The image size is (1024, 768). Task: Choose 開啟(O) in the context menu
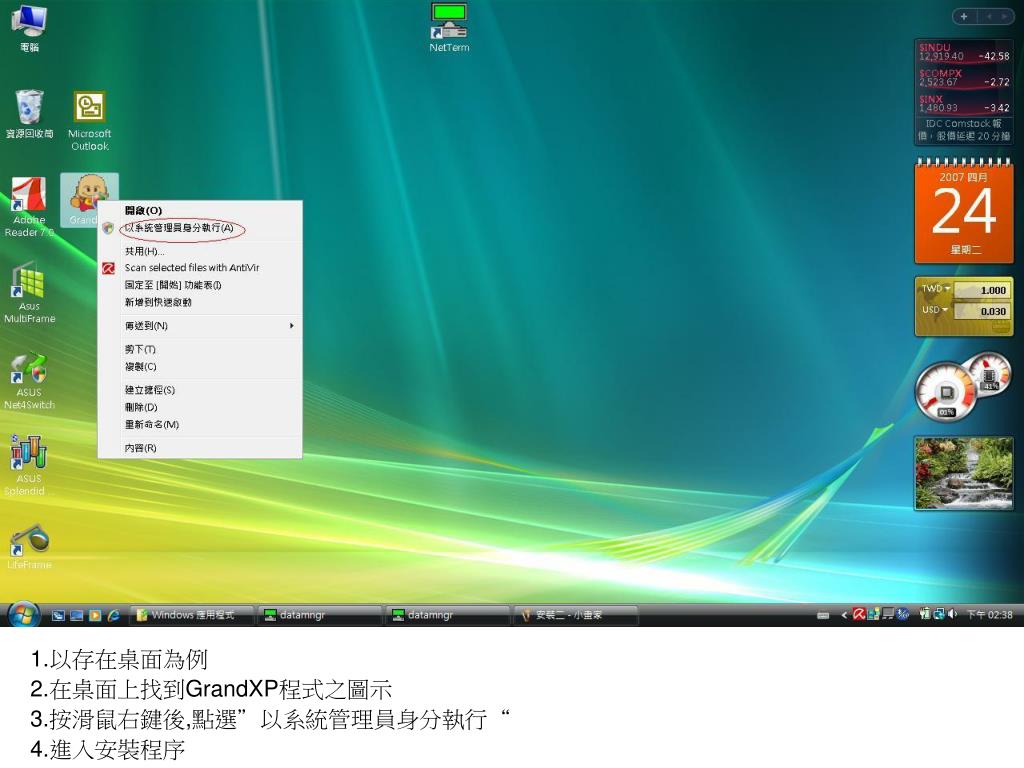(200, 210)
